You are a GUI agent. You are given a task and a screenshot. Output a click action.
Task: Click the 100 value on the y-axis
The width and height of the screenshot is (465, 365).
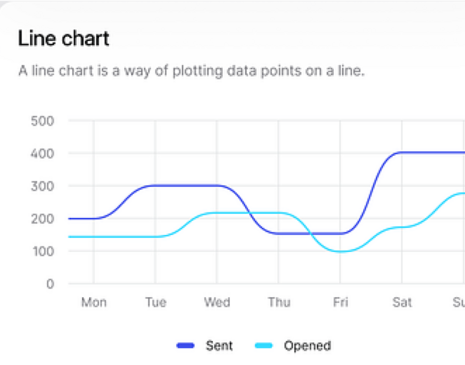click(x=43, y=251)
